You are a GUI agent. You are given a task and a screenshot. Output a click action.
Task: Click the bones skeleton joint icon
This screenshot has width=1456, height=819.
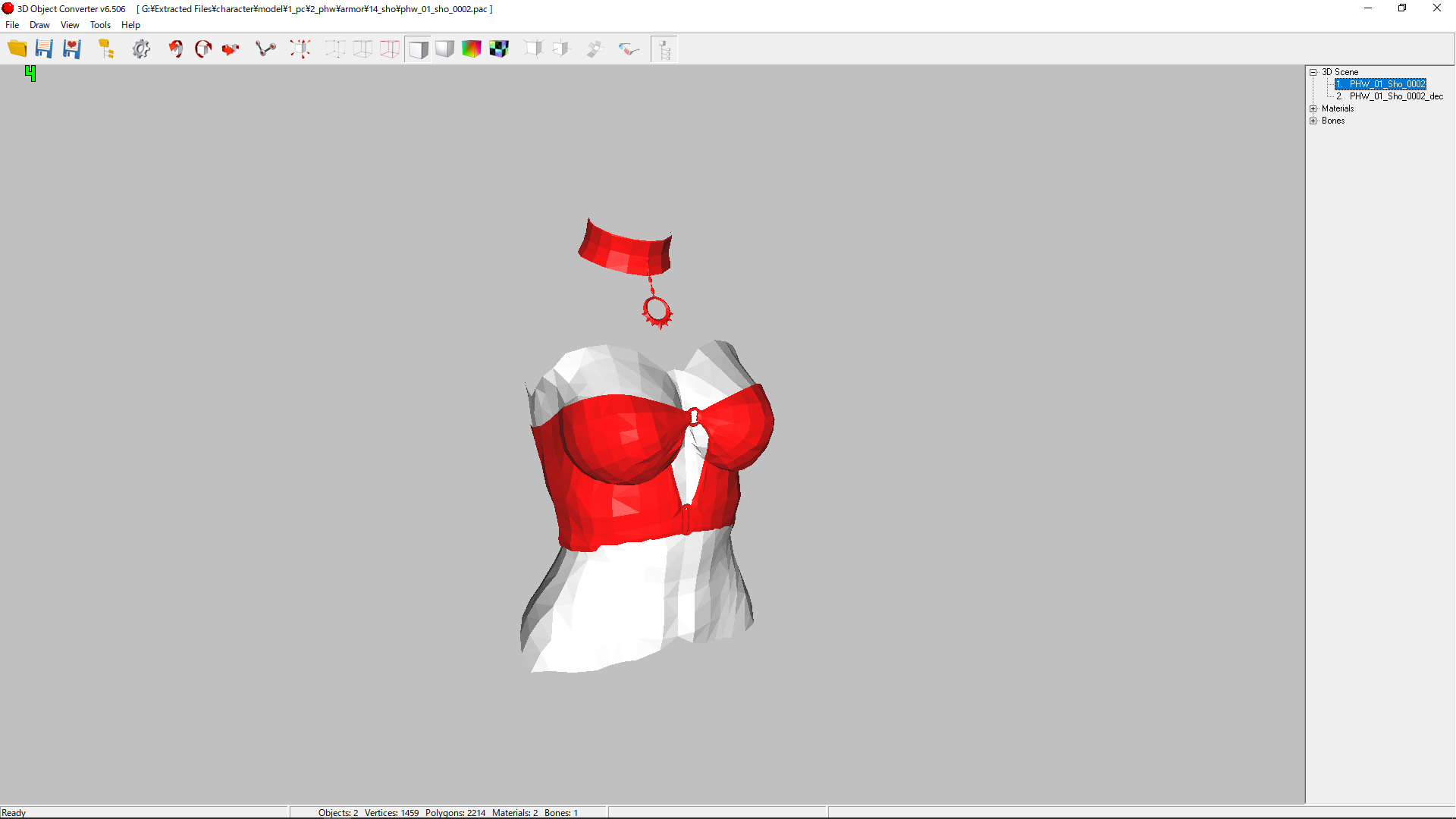[265, 49]
